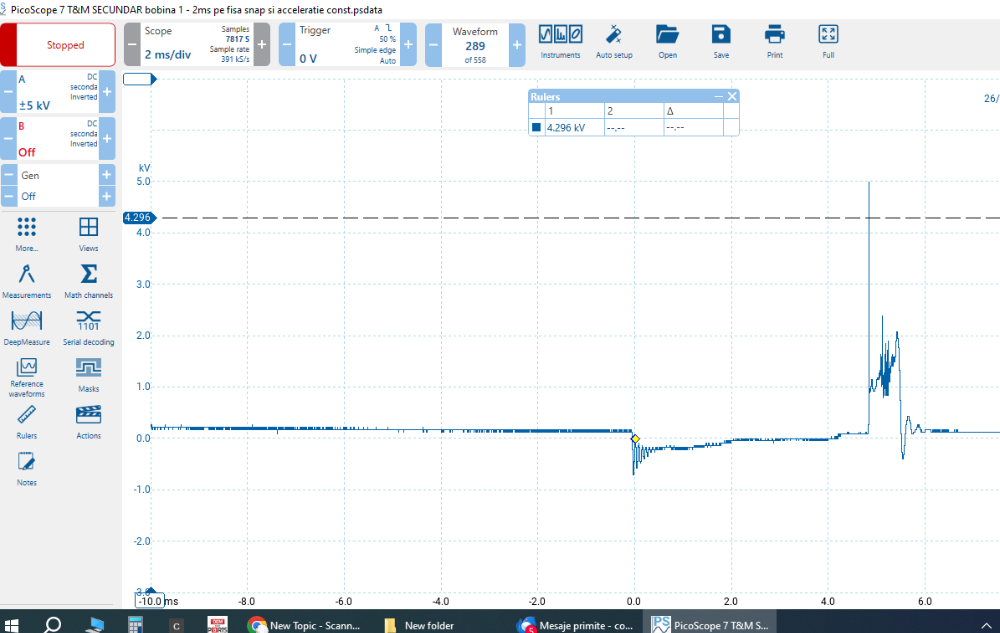Screen dimensions: 1000x633
Task: Open the Views layout menu
Action: tap(88, 233)
